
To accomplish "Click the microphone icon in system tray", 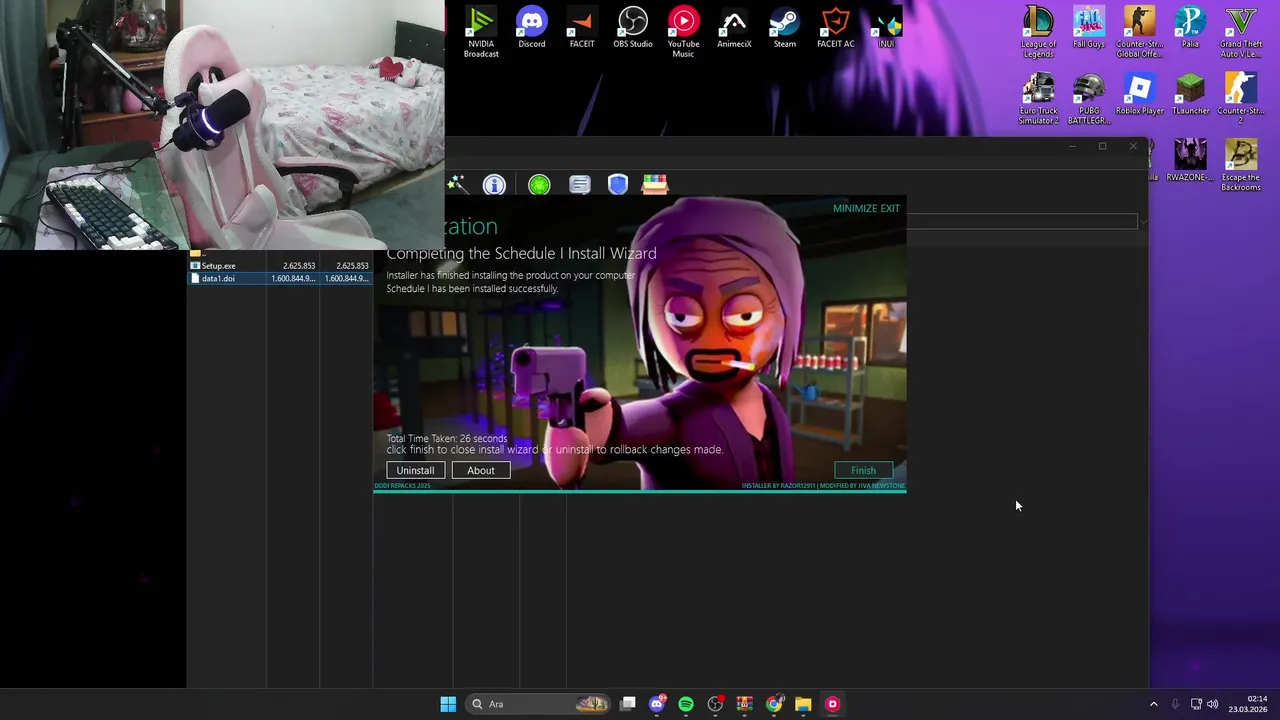I will pyautogui.click(x=1175, y=704).
